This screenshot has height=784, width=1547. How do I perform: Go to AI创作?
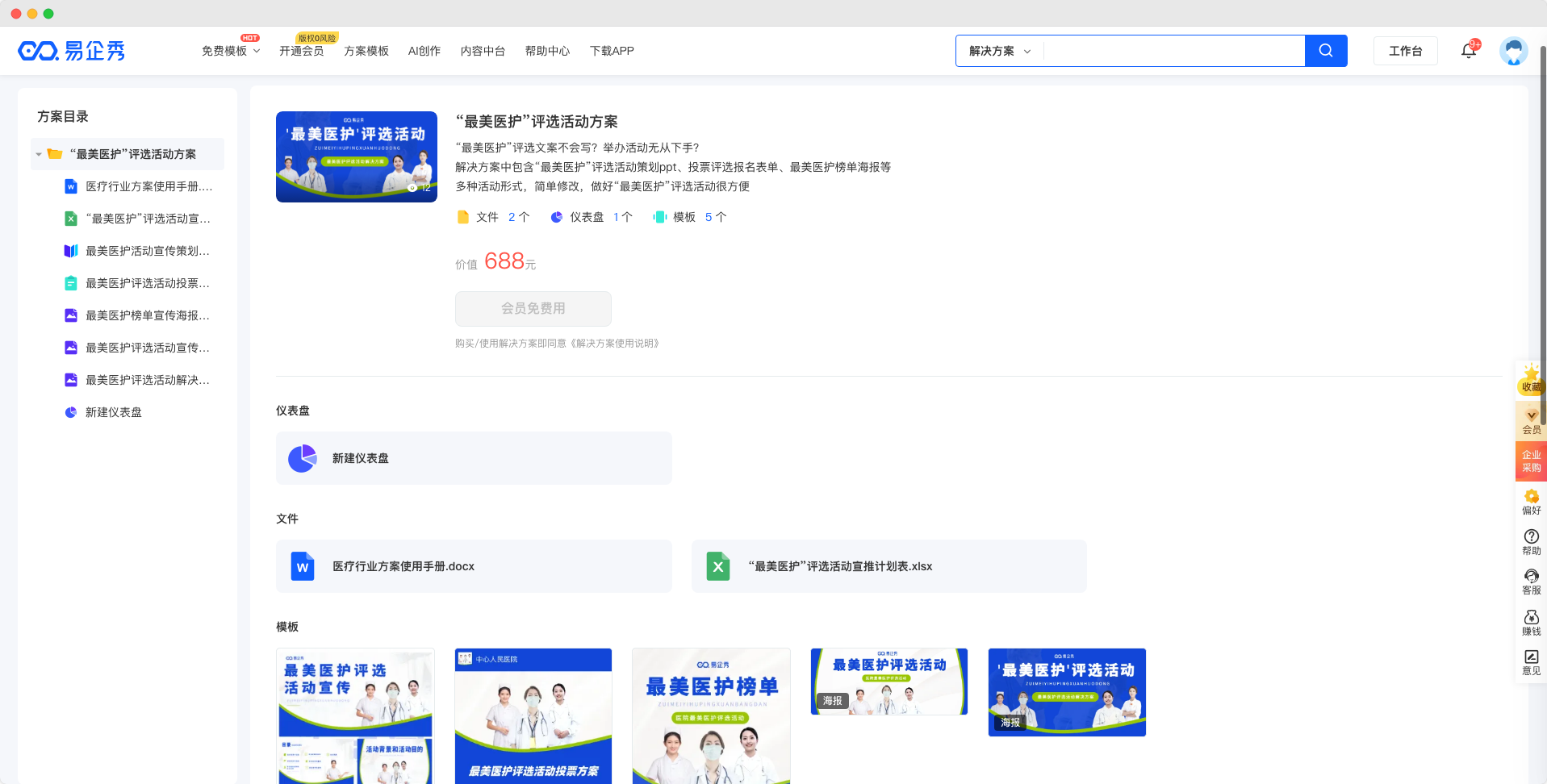tap(424, 51)
